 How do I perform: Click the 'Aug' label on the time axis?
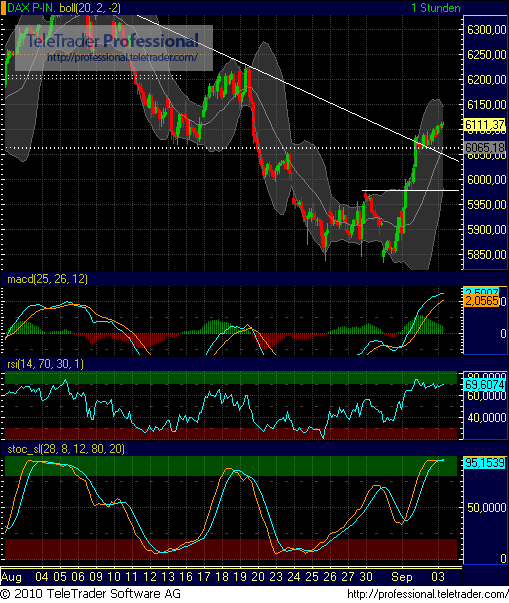point(11,577)
